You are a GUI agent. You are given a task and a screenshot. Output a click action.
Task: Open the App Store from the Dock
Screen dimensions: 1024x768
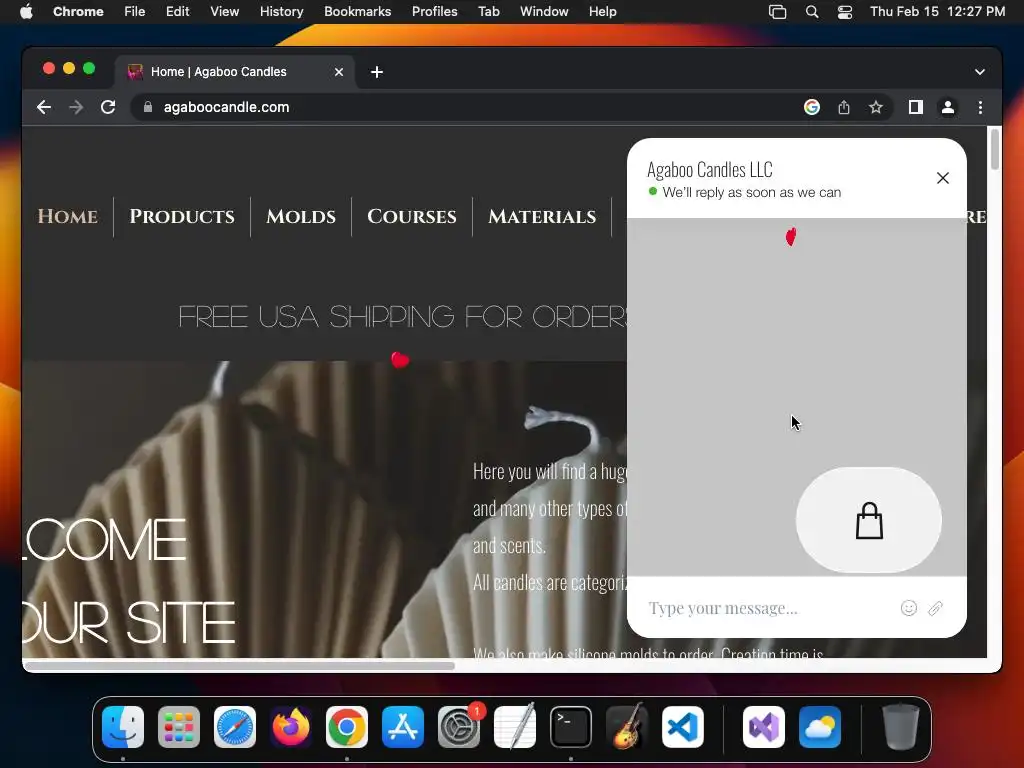(x=403, y=727)
